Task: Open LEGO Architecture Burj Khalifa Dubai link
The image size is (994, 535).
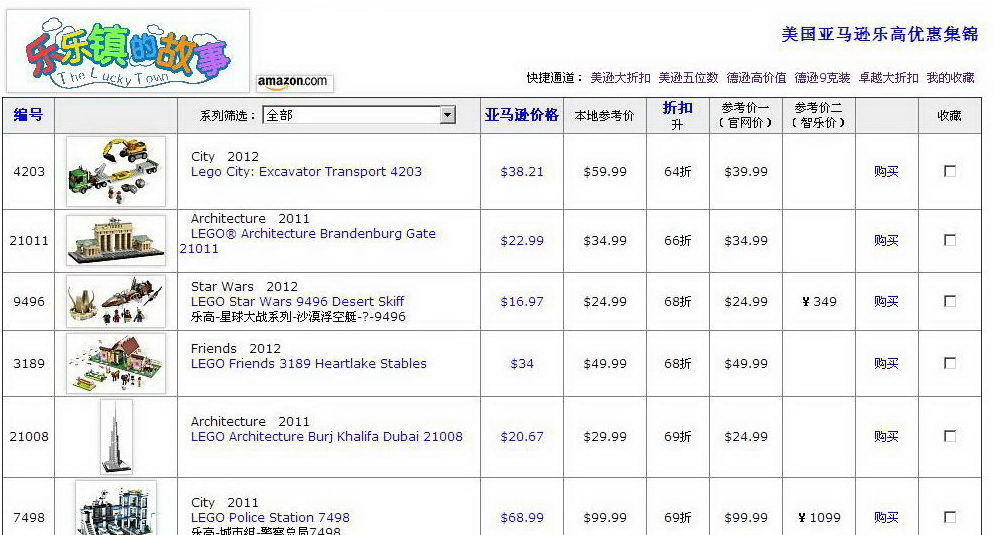Action: [326, 436]
